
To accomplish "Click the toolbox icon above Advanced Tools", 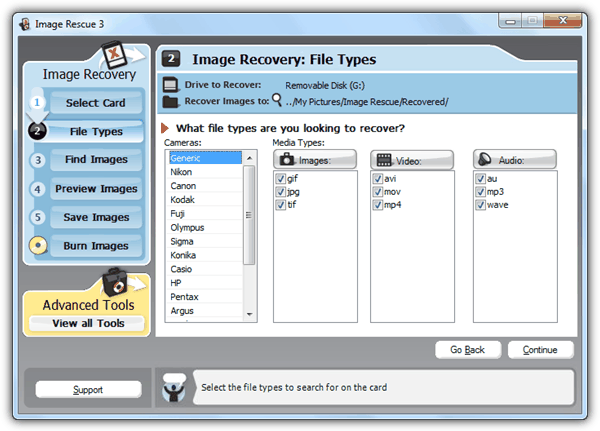I will (x=115, y=282).
